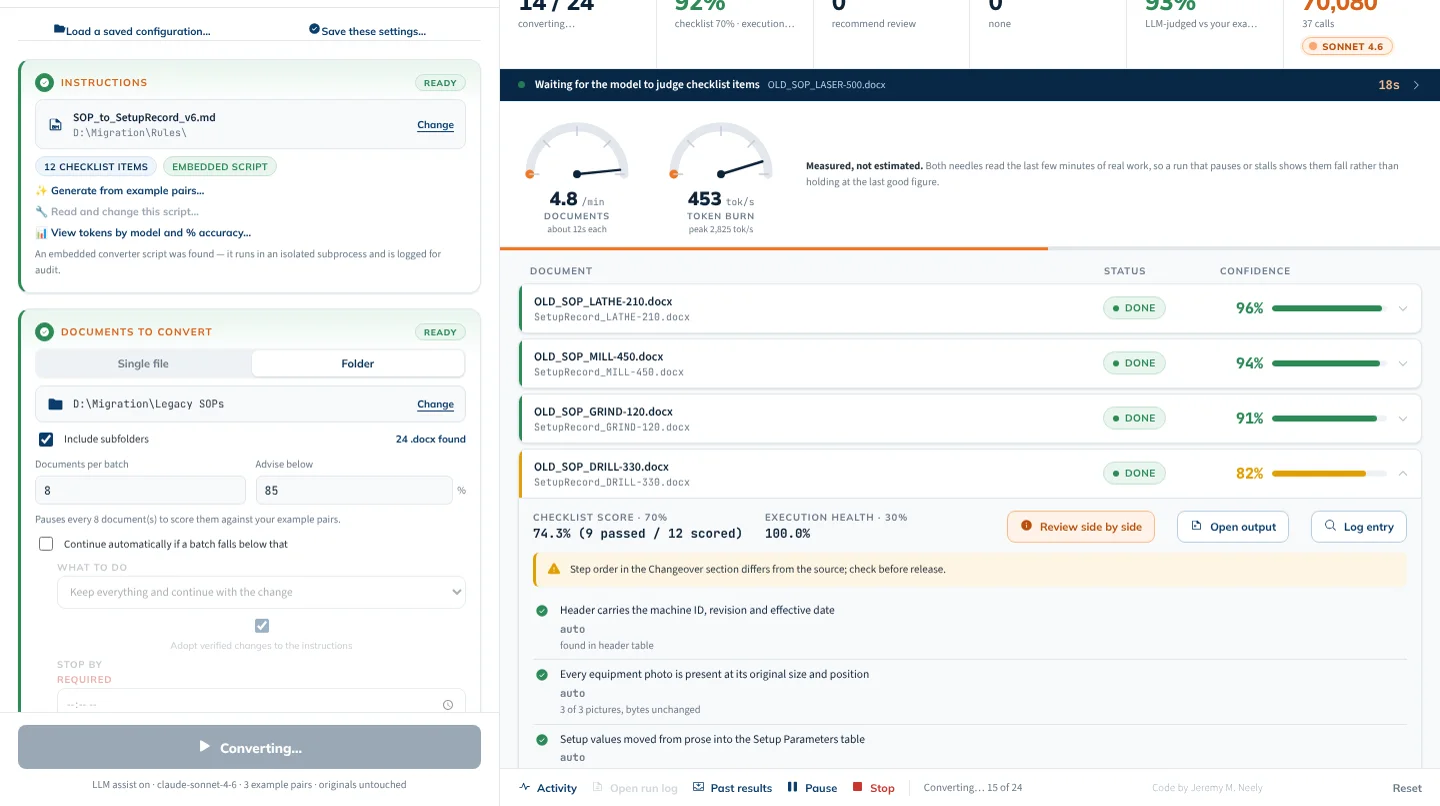Click the Token burn gauge
The image size is (1440, 806).
click(721, 152)
